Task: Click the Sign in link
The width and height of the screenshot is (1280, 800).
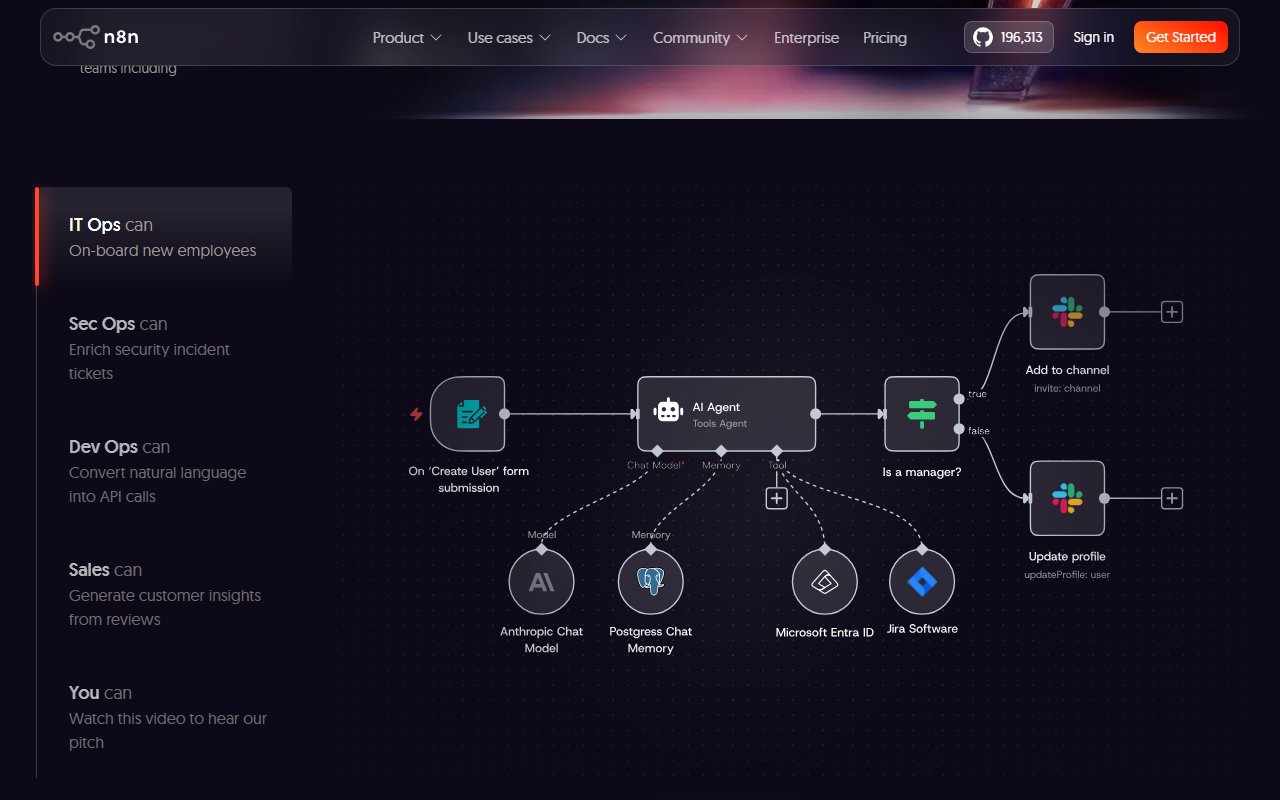Action: tap(1093, 37)
